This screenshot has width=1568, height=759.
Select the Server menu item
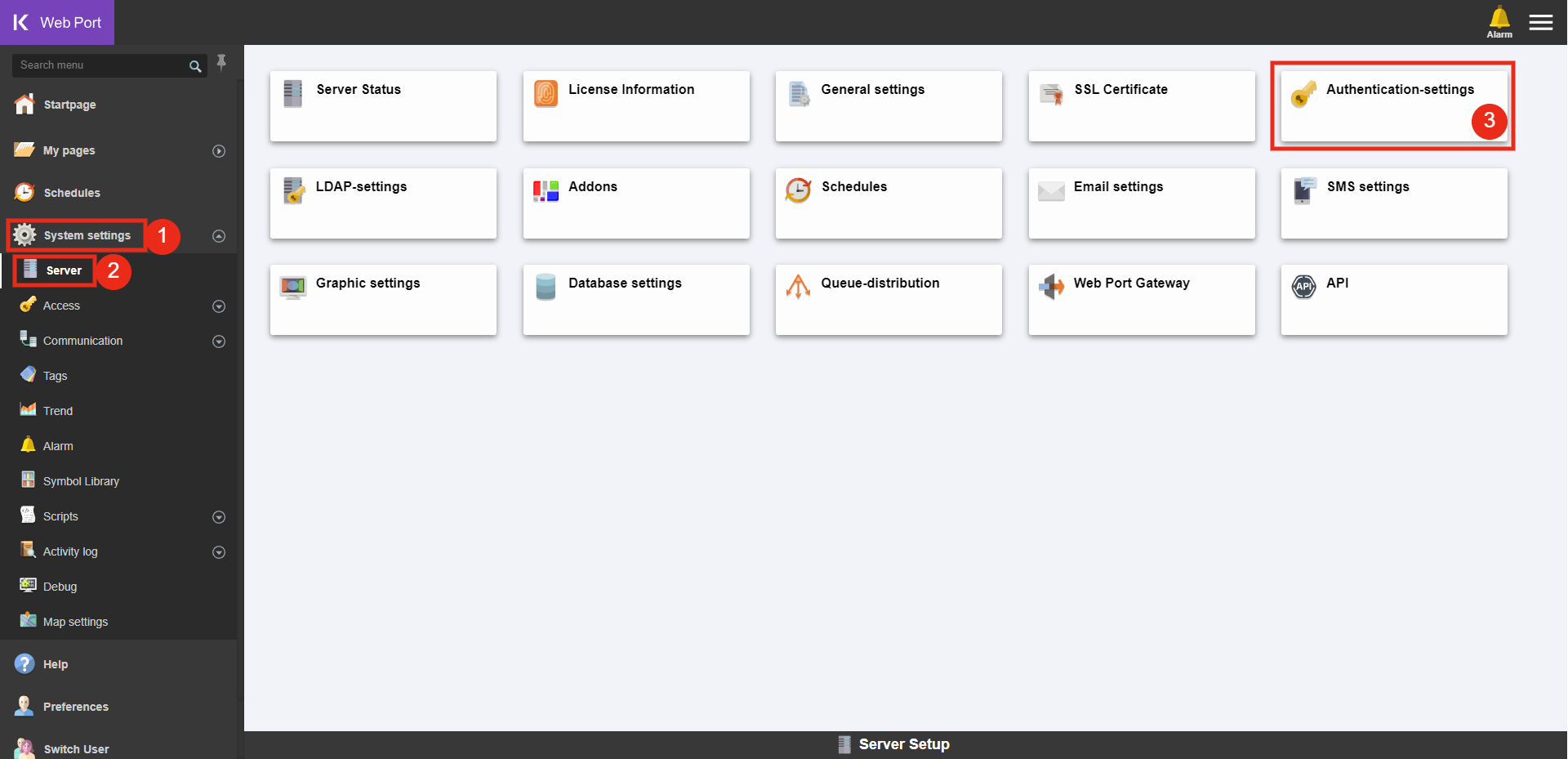pos(118,270)
